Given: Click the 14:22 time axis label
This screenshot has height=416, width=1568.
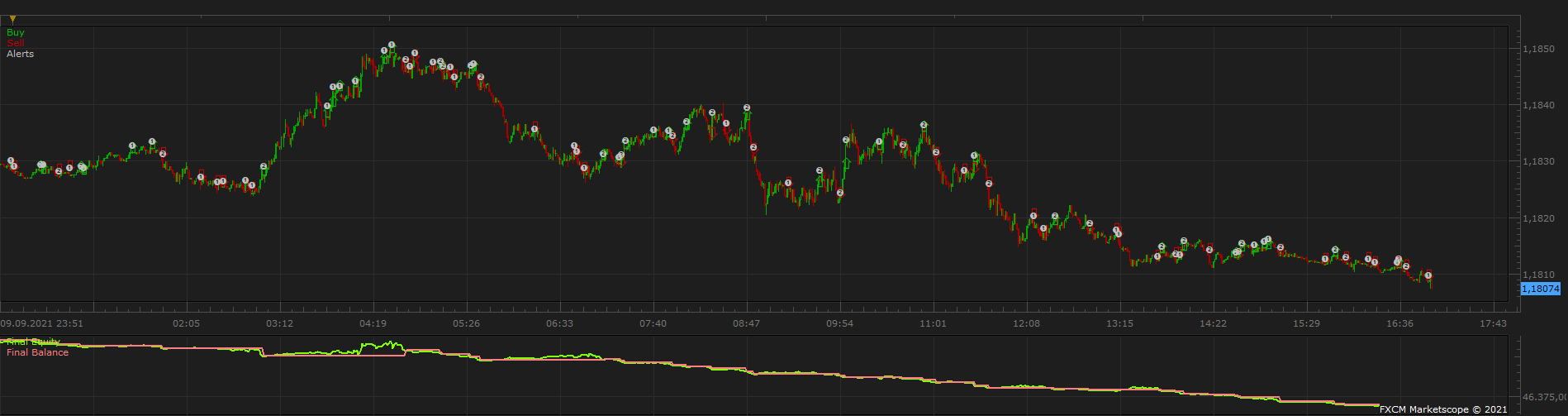Looking at the screenshot, I should [x=1213, y=323].
